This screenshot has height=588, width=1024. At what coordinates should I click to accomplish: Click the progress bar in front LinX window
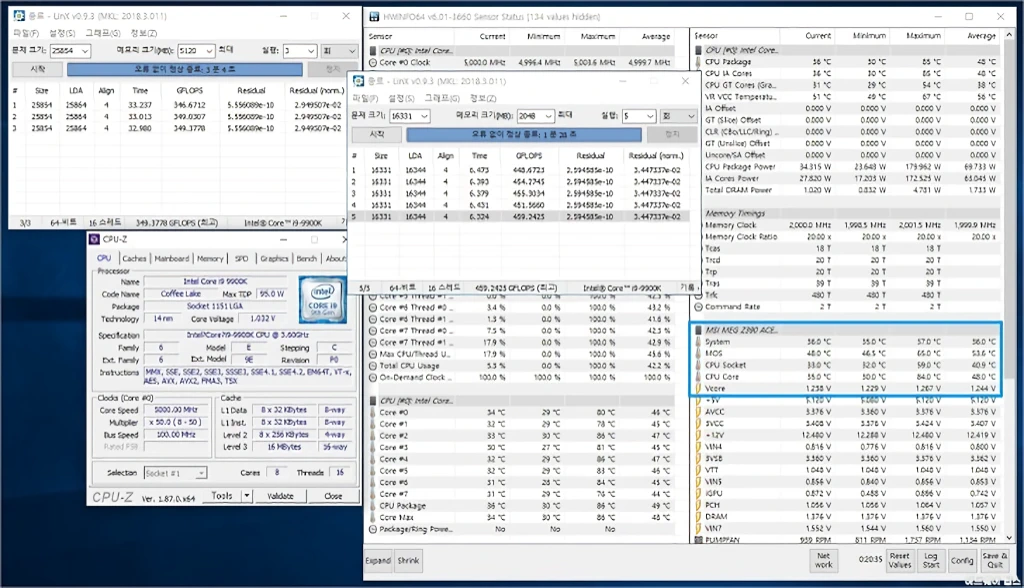click(524, 134)
